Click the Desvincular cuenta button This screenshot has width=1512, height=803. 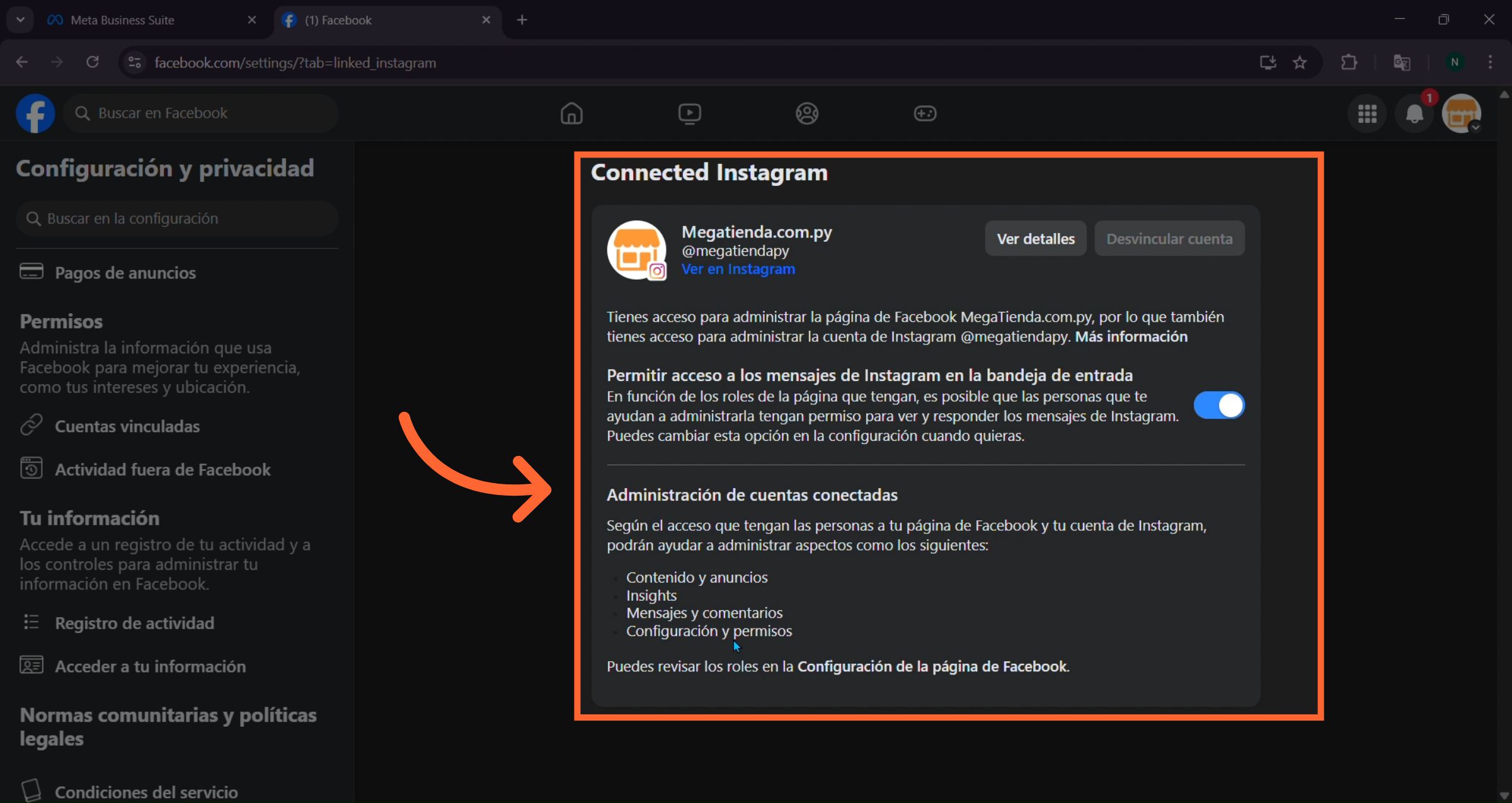[1169, 238]
